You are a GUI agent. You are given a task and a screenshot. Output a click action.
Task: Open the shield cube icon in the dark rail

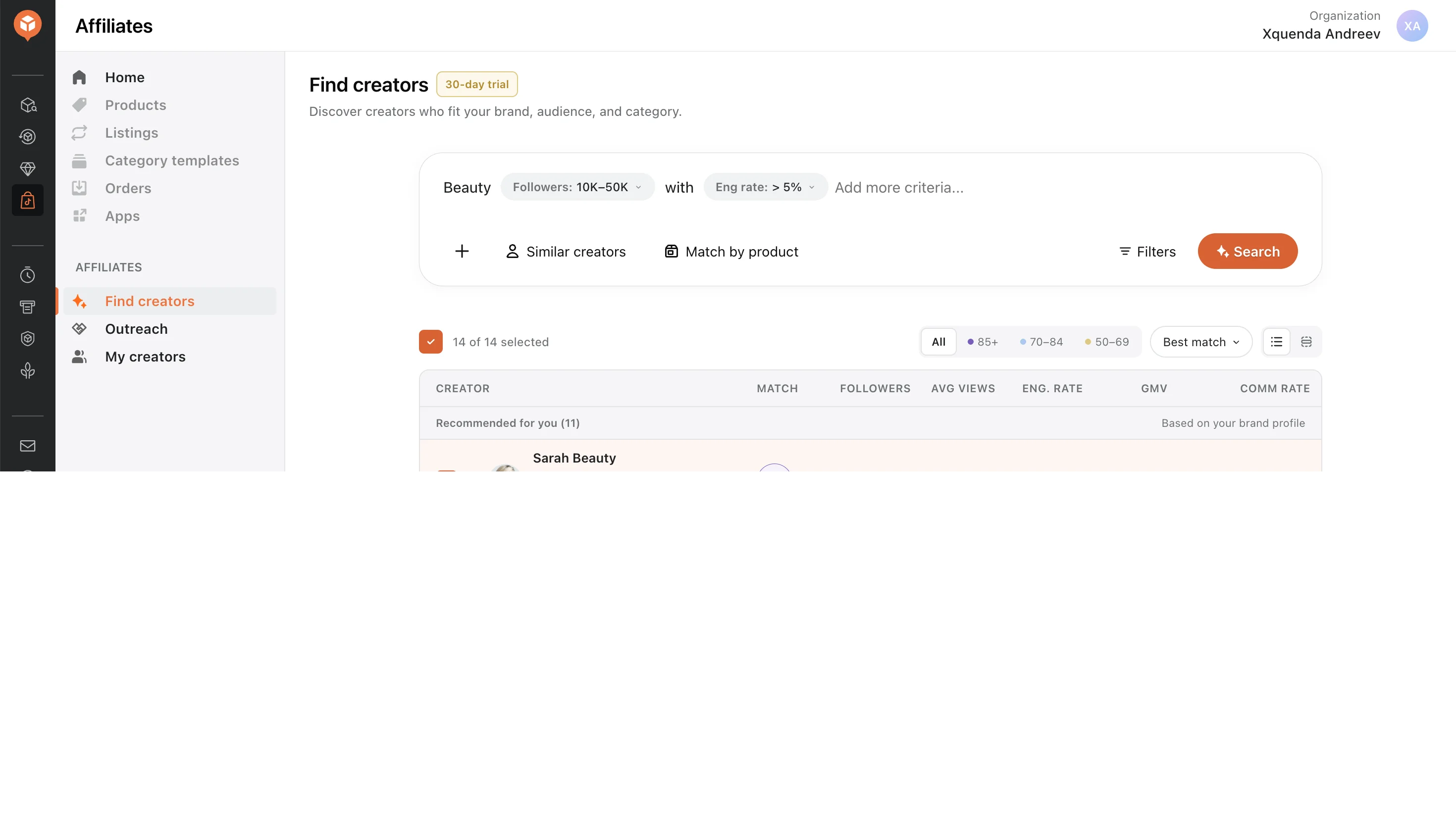click(28, 339)
